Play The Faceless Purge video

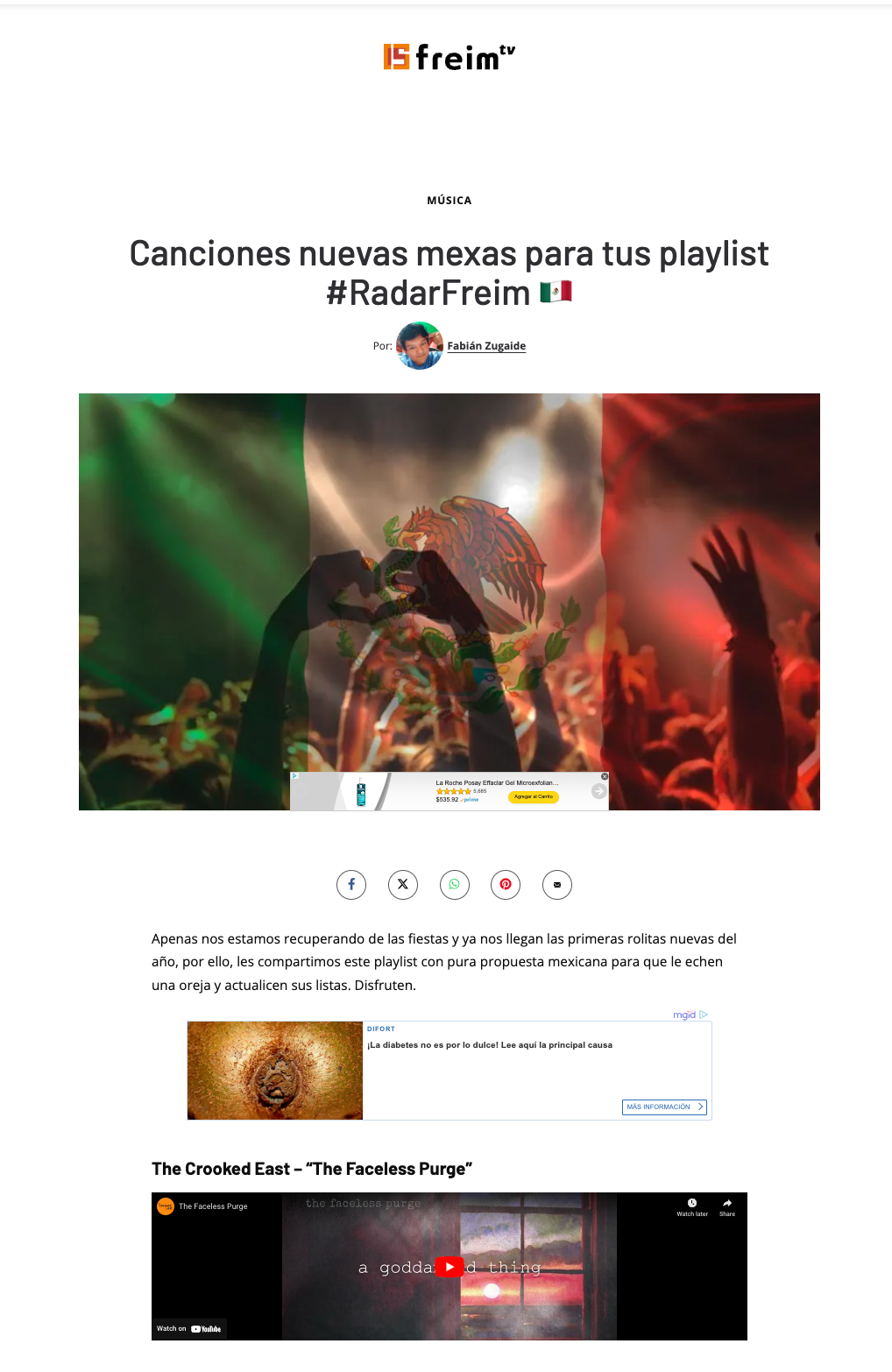click(x=450, y=1267)
